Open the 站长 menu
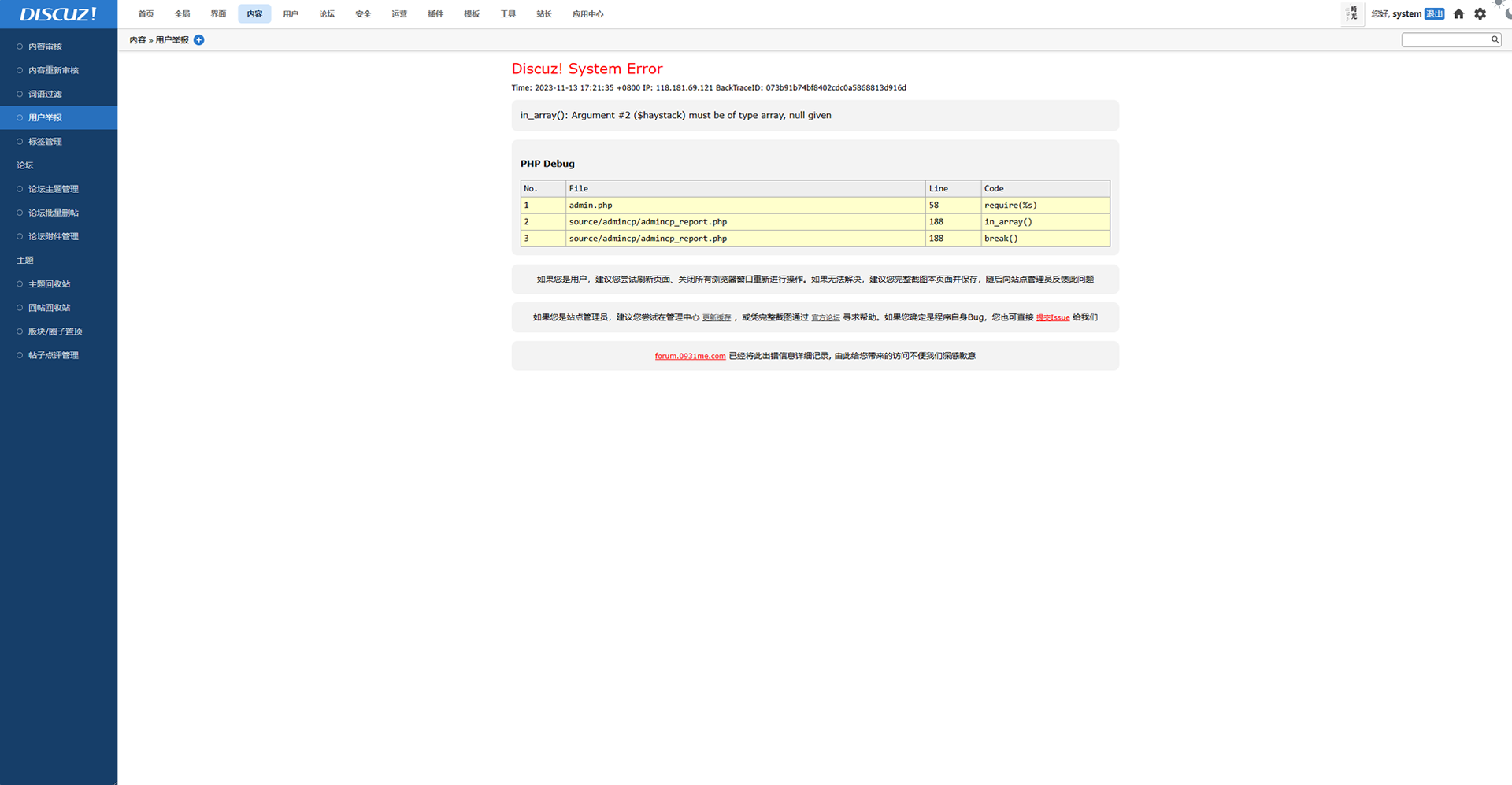Viewport: 1512px width, 785px height. (x=544, y=14)
